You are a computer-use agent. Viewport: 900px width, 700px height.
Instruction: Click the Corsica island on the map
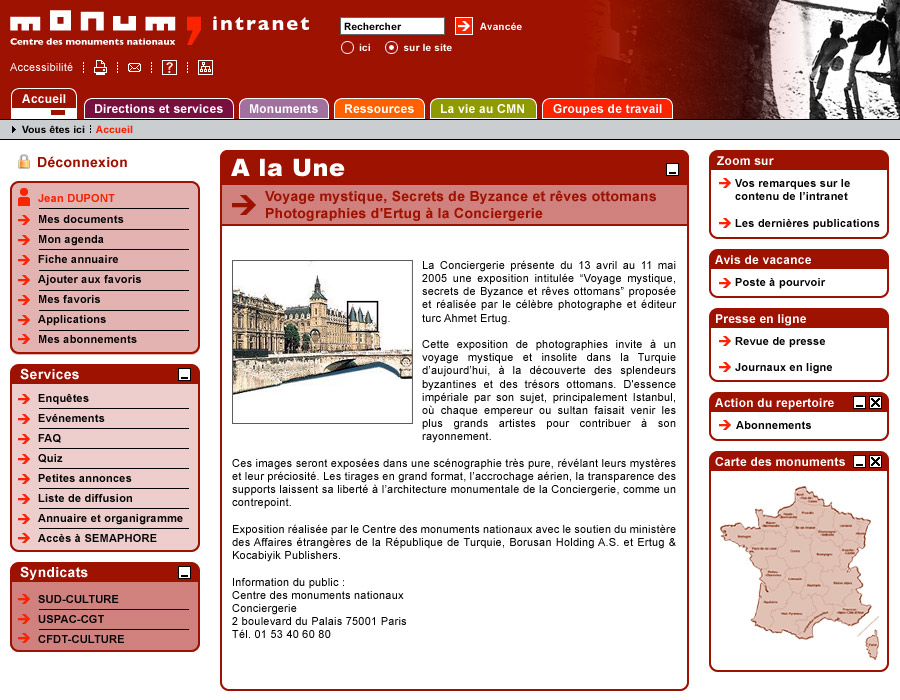tap(872, 644)
